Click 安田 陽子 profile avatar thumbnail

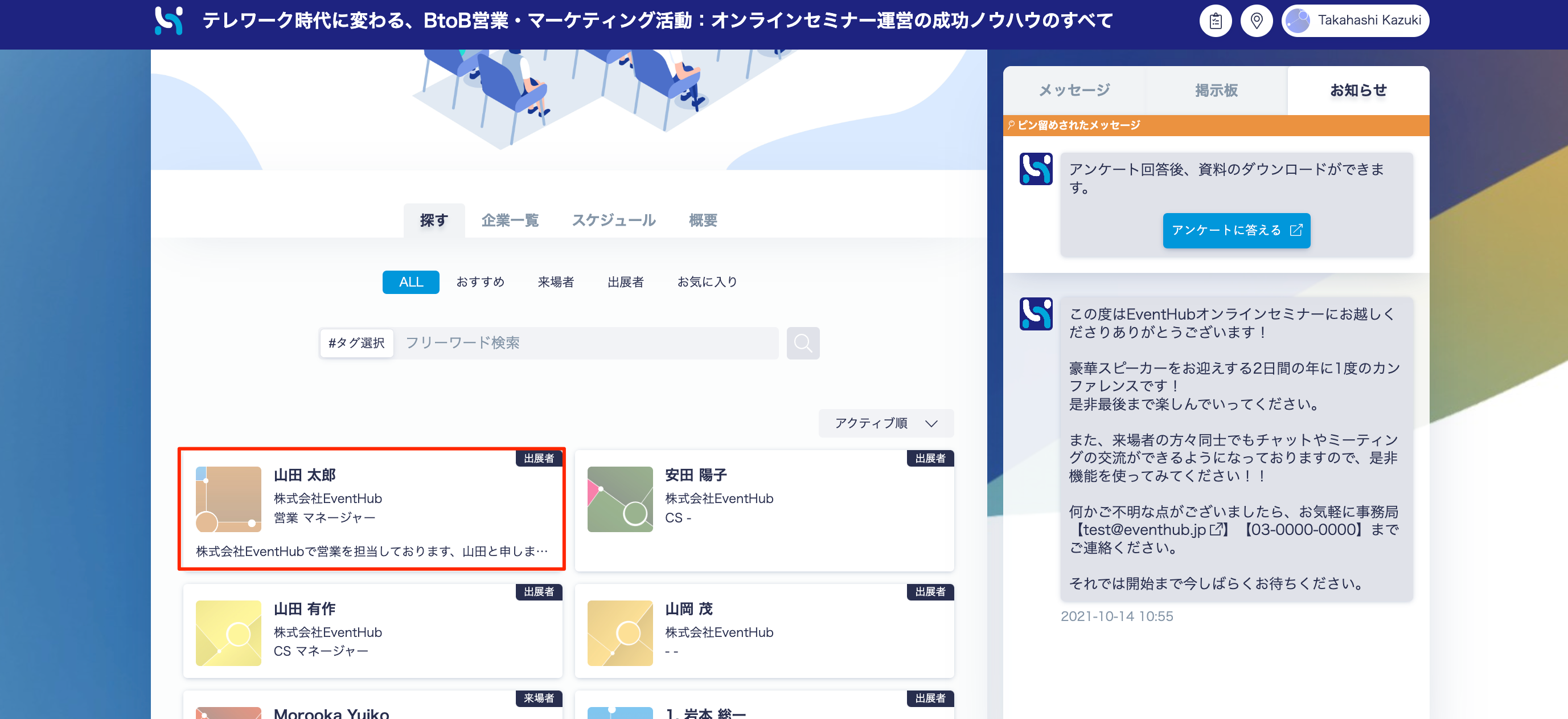pos(619,499)
